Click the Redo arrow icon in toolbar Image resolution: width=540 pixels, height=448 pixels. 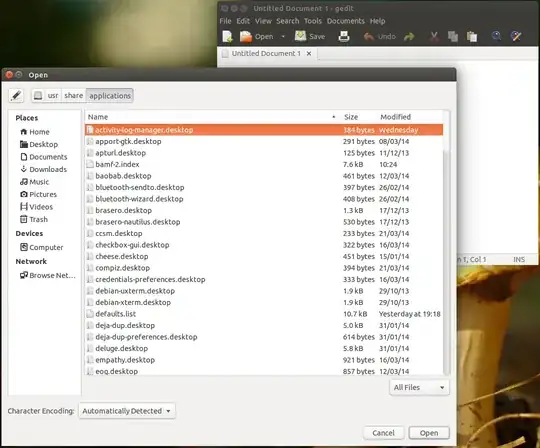coord(409,36)
